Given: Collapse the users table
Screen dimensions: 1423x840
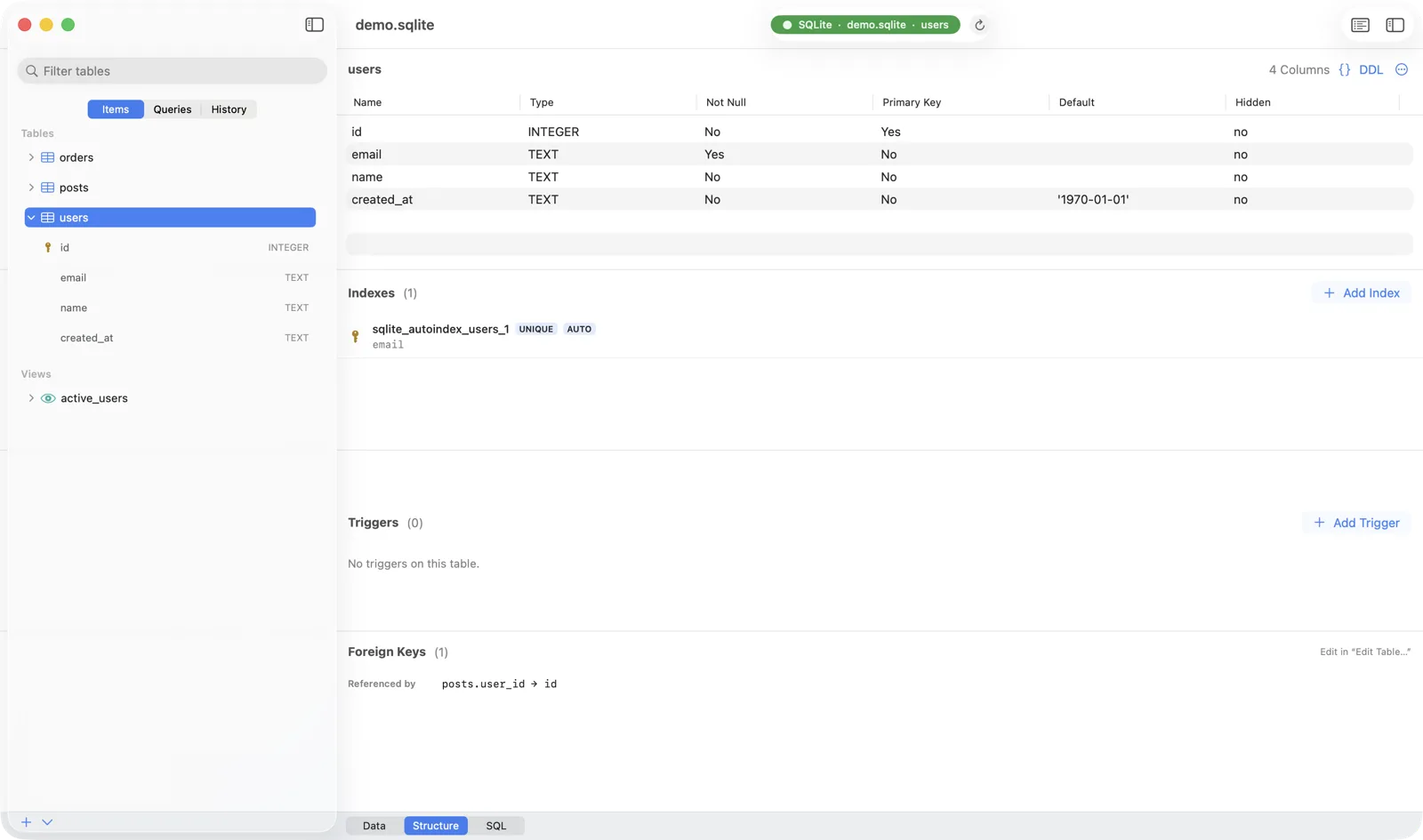Looking at the screenshot, I should click(x=31, y=218).
